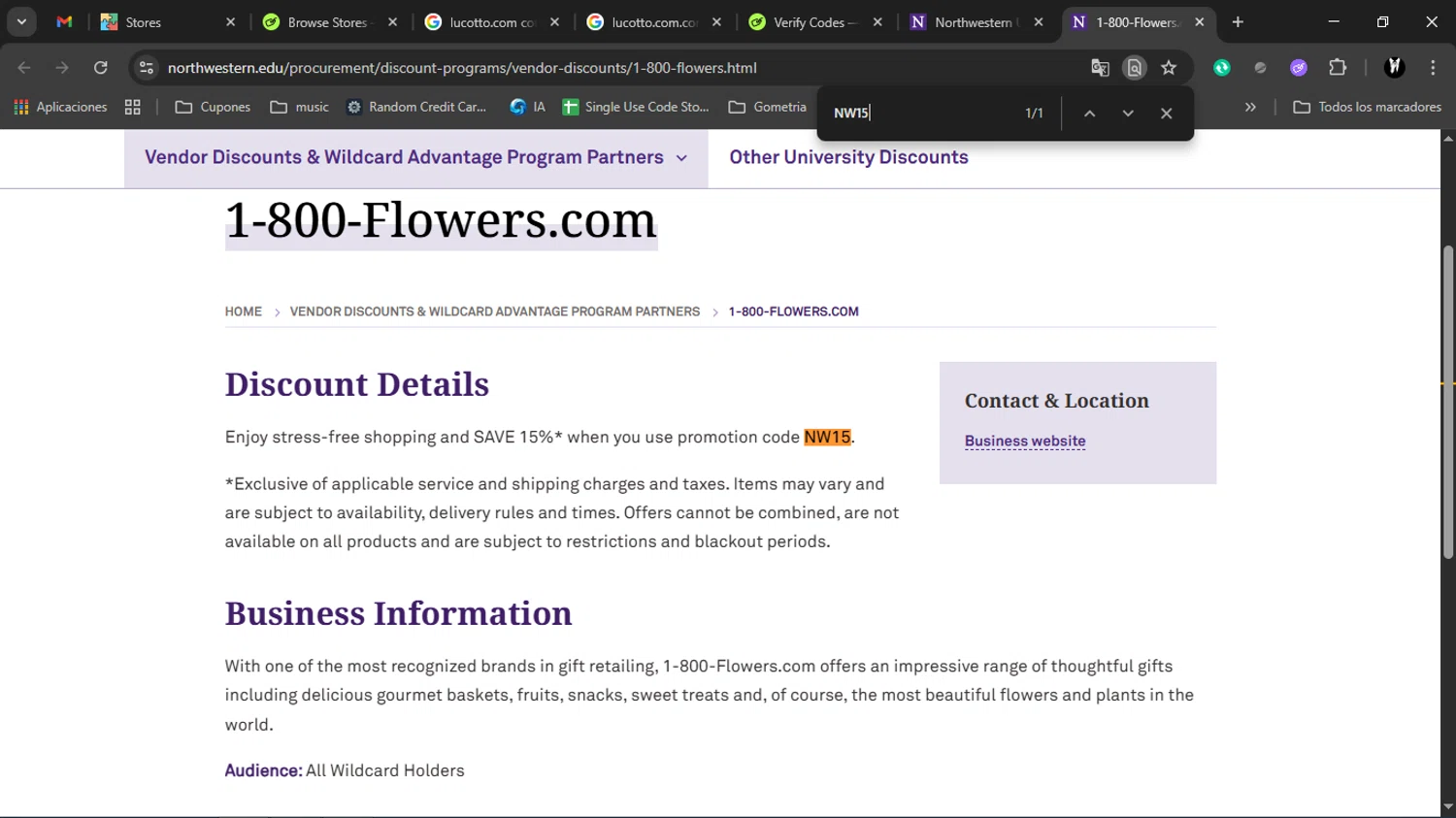Open Chrome three-dot menu
The image size is (1456, 818).
point(1433,67)
